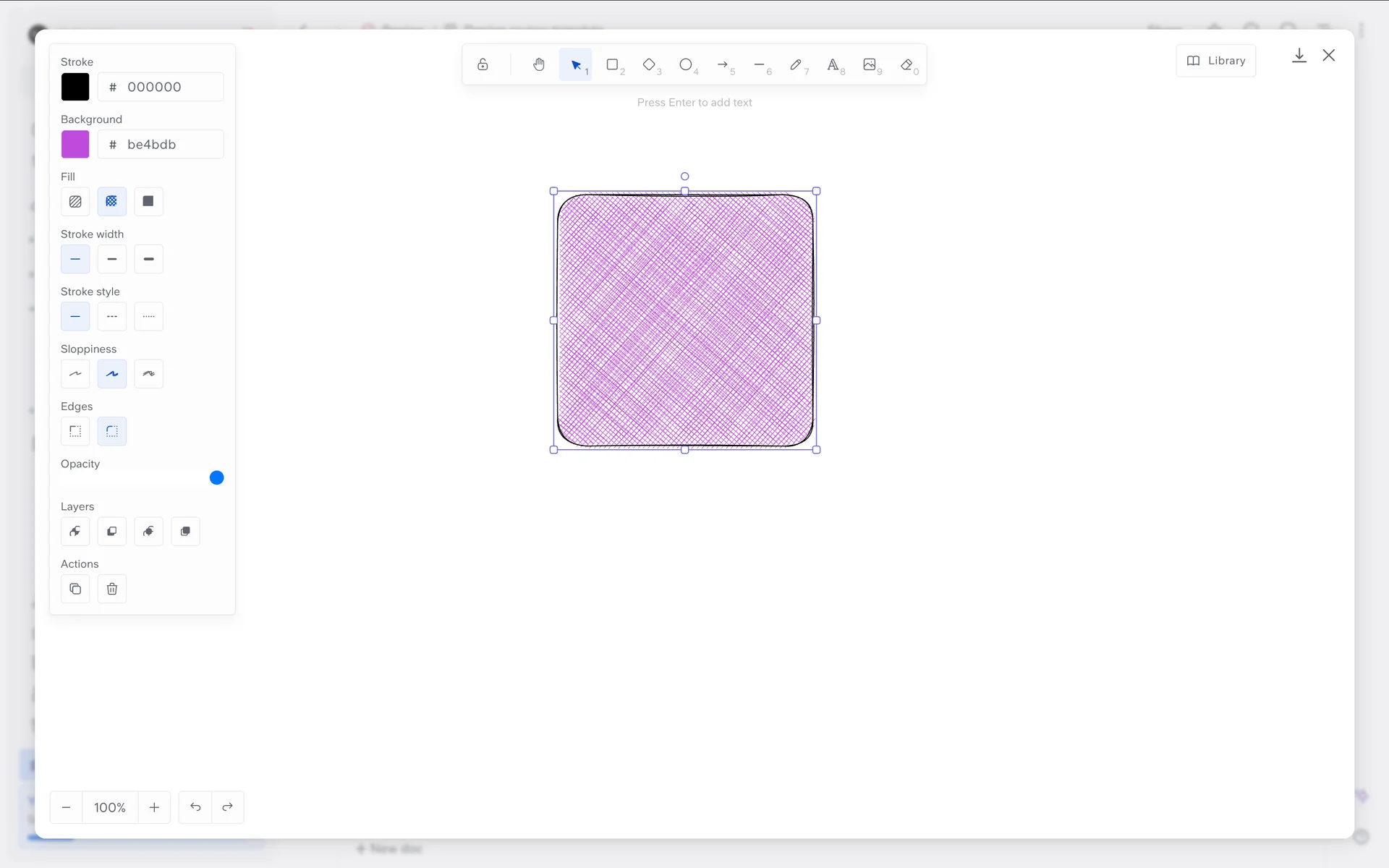Select the Arrow tool
The width and height of the screenshot is (1389, 868).
click(x=723, y=65)
